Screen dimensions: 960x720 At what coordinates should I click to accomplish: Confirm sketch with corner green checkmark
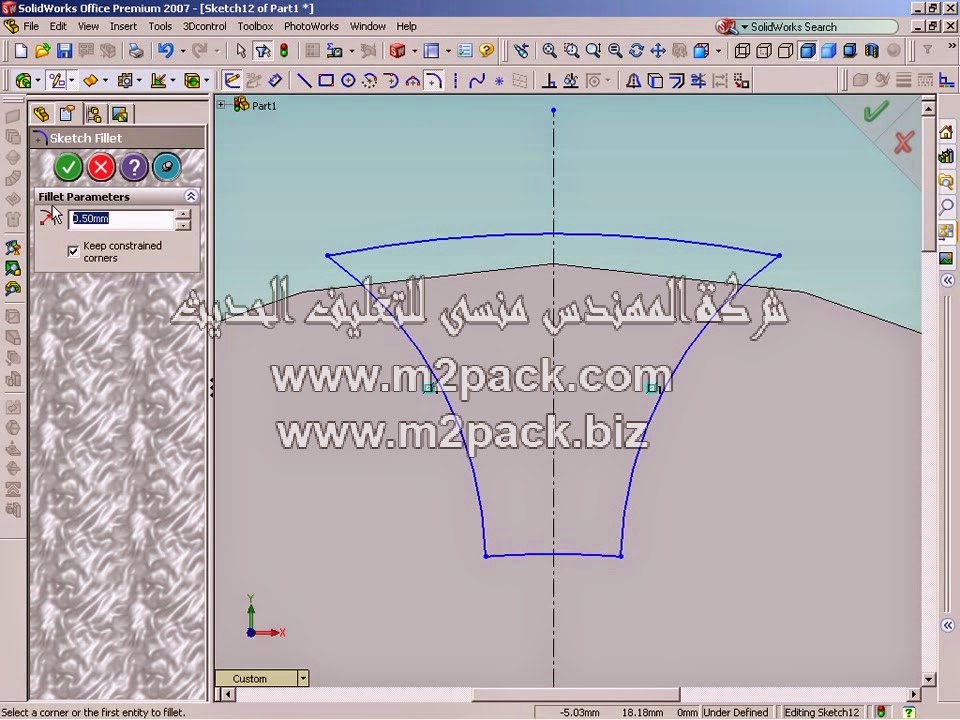tap(876, 111)
